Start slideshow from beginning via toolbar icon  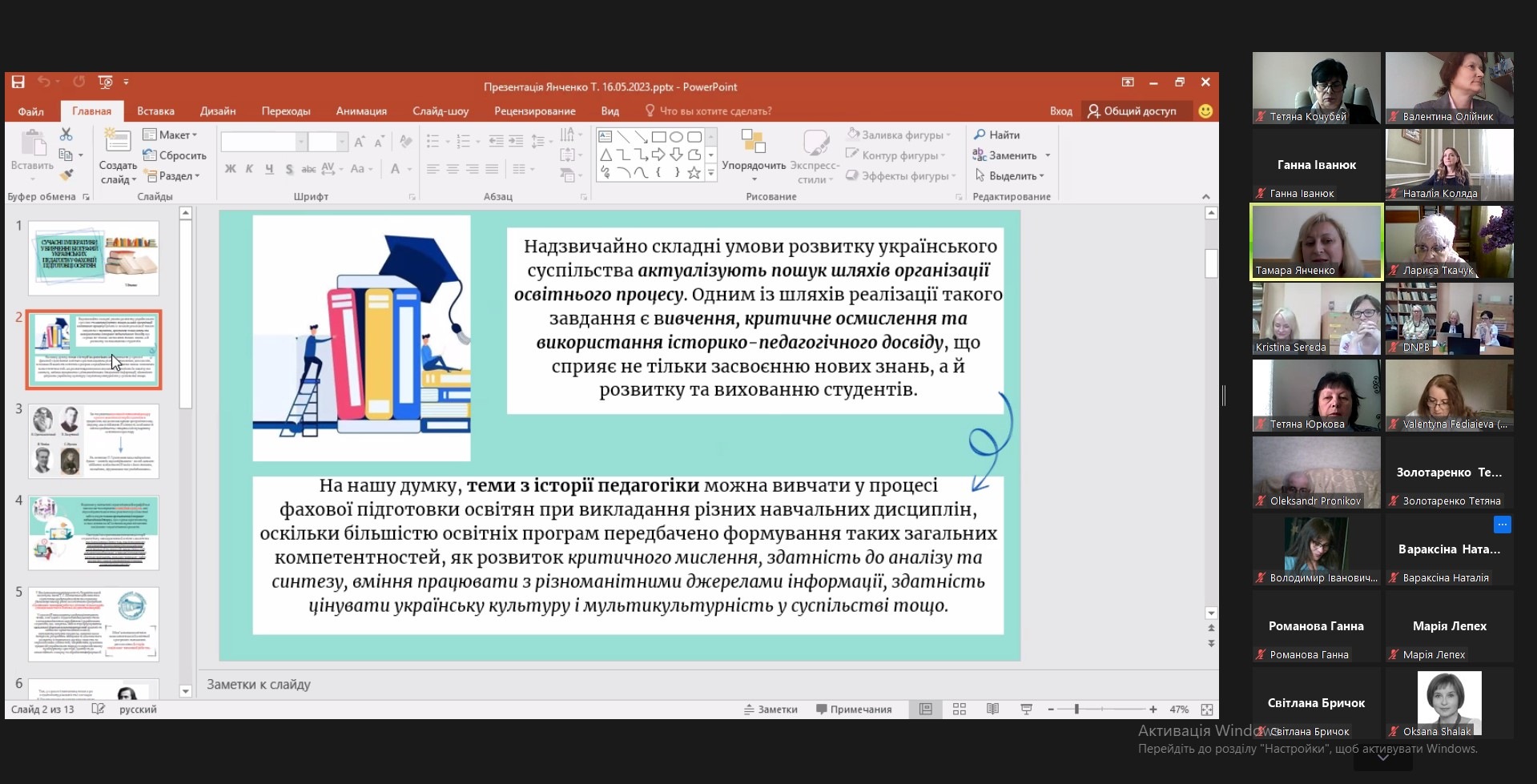pos(105,82)
